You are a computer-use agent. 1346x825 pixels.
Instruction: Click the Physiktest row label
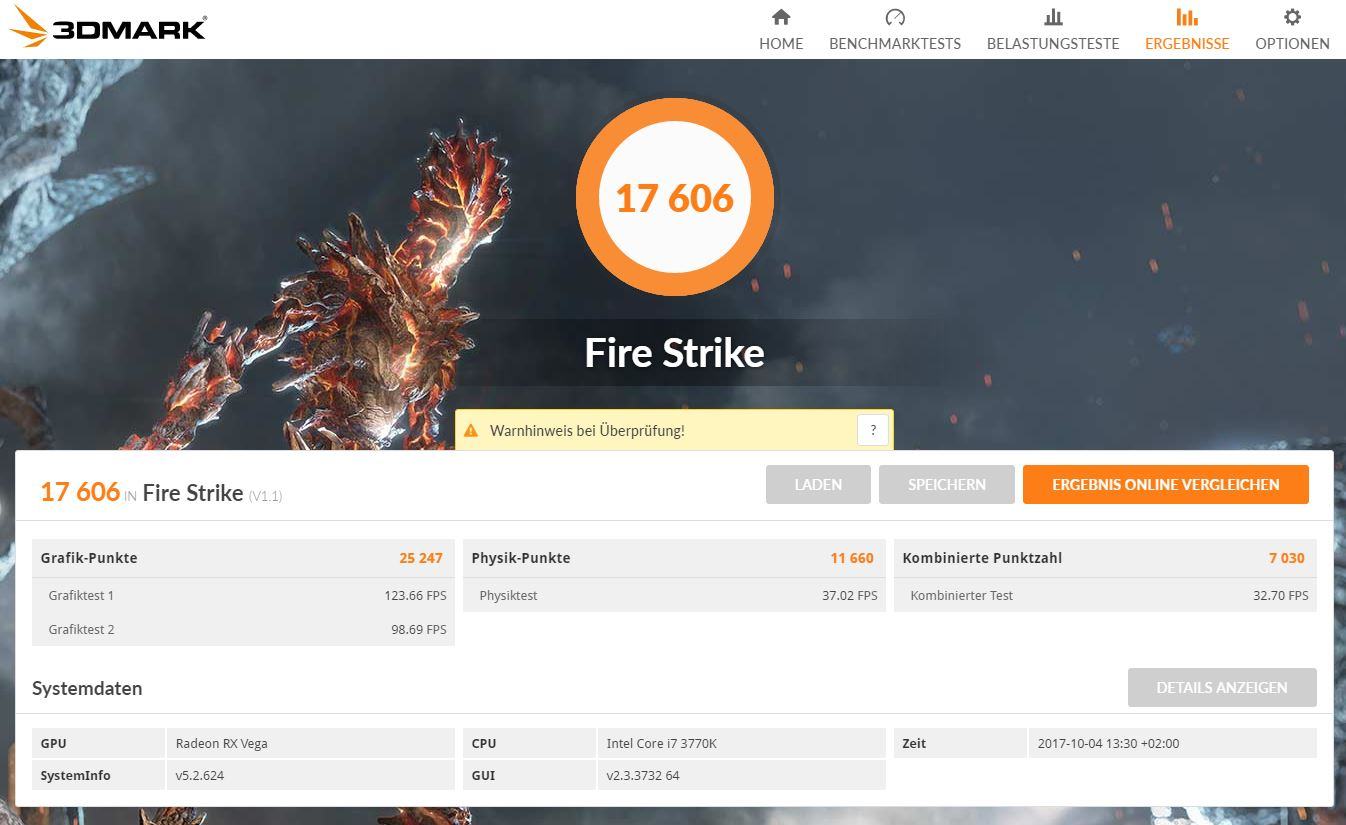coord(508,595)
